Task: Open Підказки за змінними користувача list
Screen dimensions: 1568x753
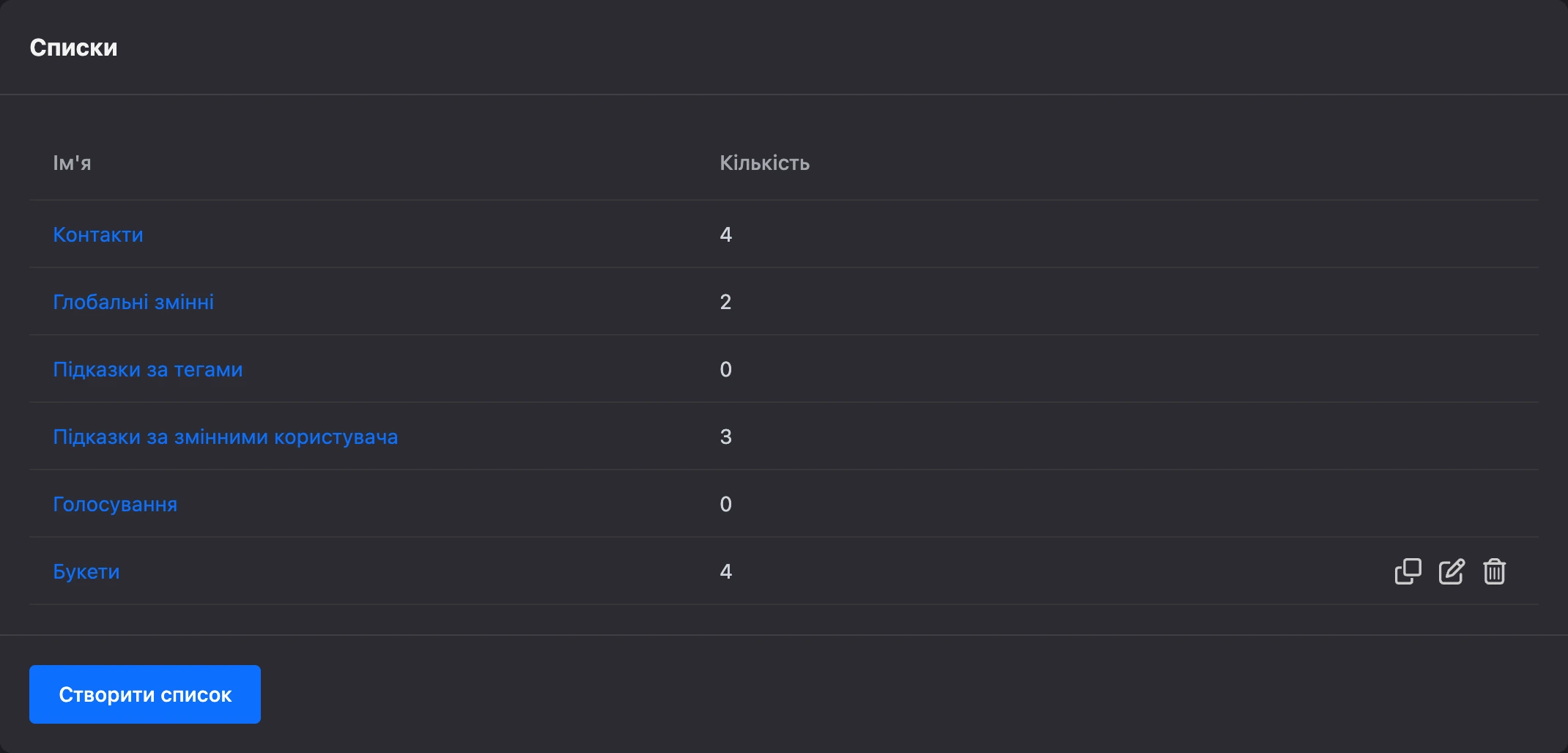Action: (226, 437)
